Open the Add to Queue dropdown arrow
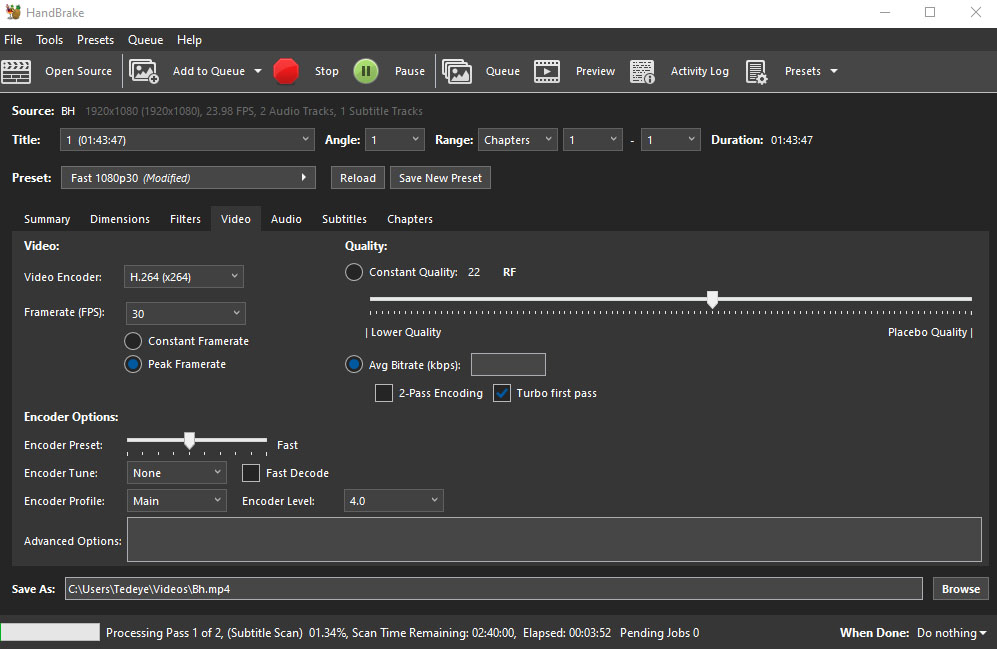 [x=258, y=71]
